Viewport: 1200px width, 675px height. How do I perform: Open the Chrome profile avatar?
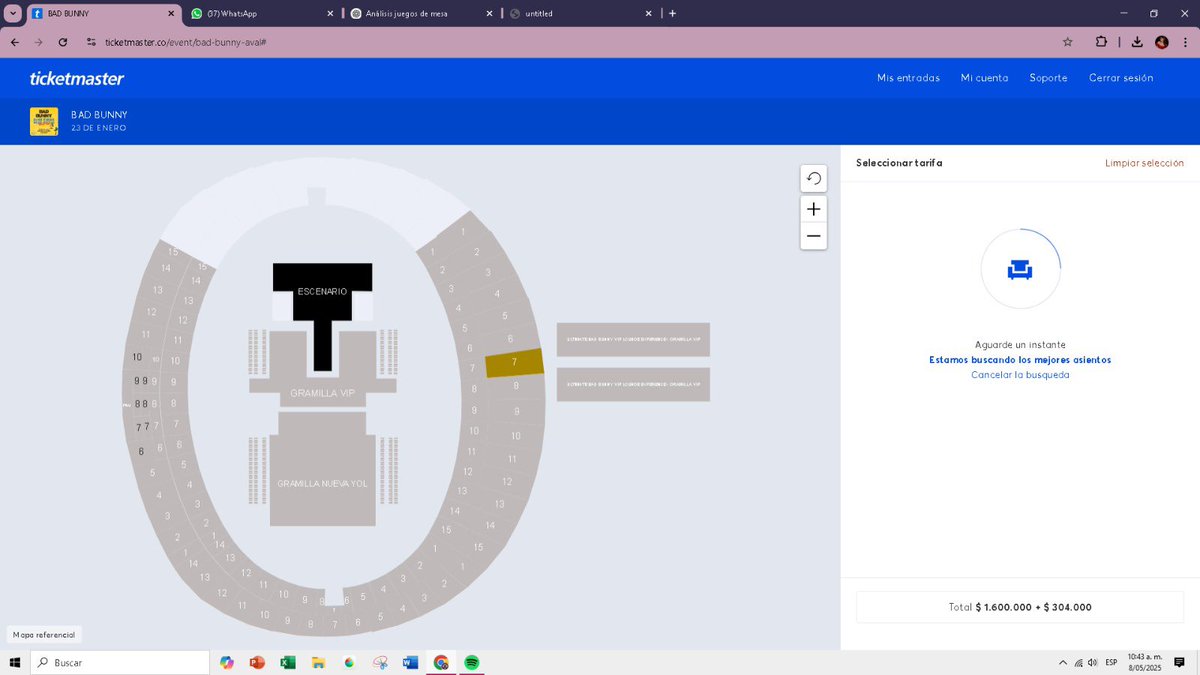click(1161, 42)
